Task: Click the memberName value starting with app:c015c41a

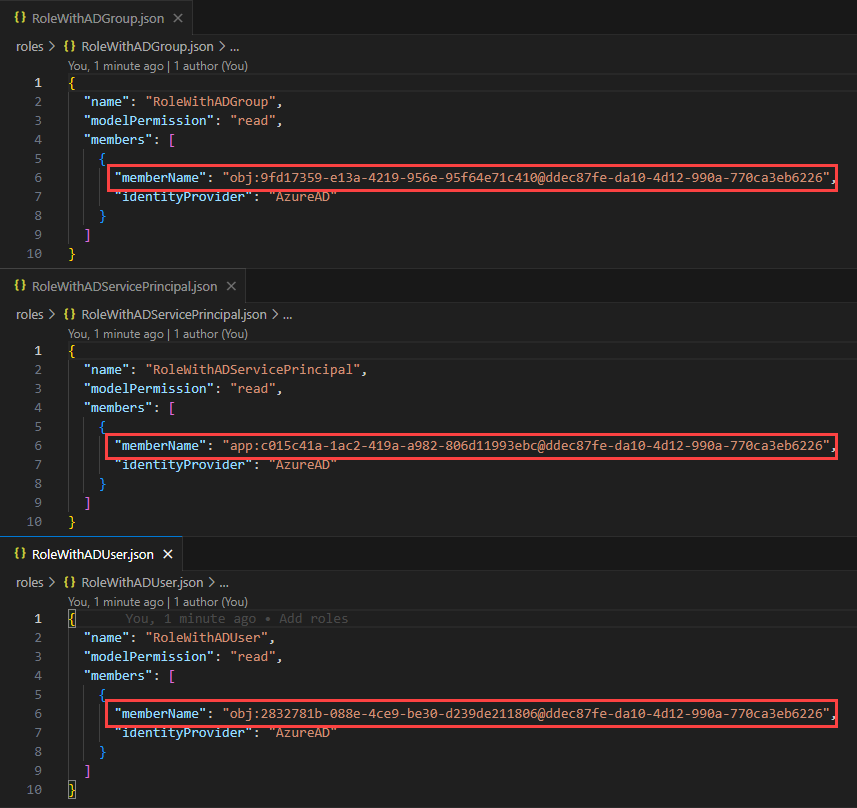Action: [526, 446]
